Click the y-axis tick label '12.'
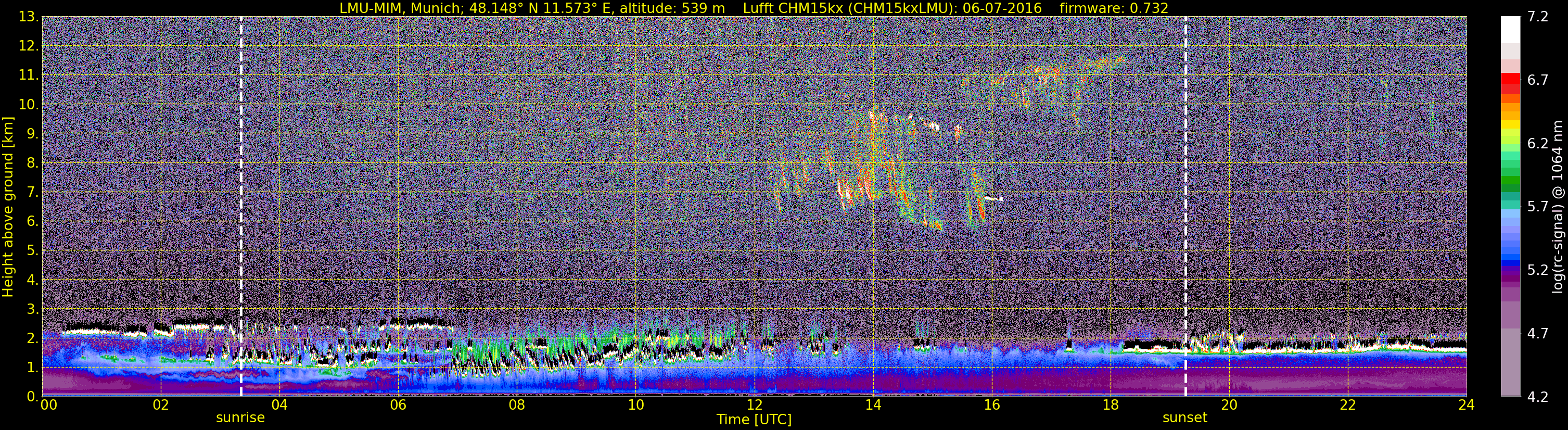This screenshot has height=430, width=1568. point(29,46)
